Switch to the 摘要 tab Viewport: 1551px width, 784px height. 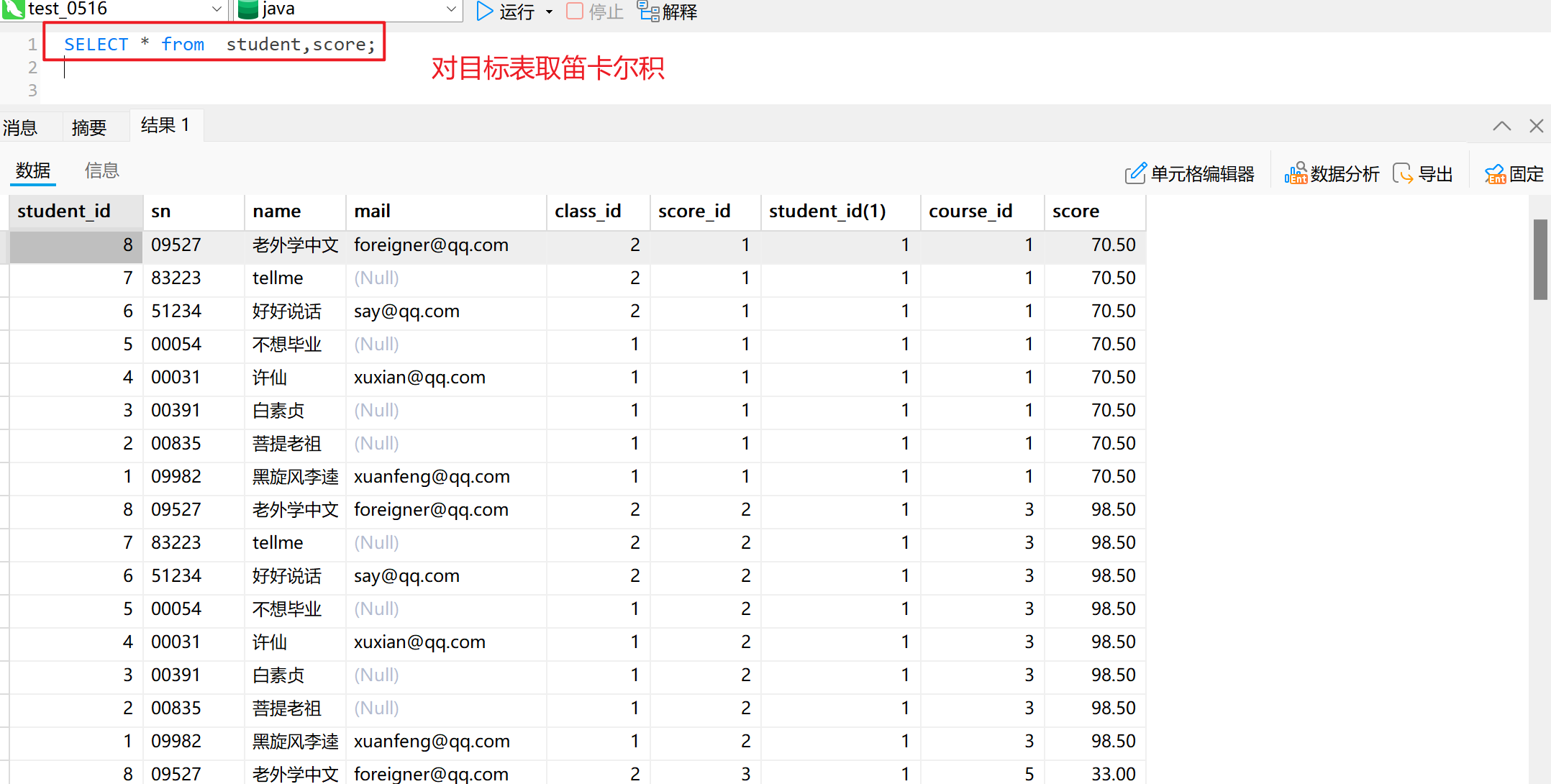click(88, 127)
